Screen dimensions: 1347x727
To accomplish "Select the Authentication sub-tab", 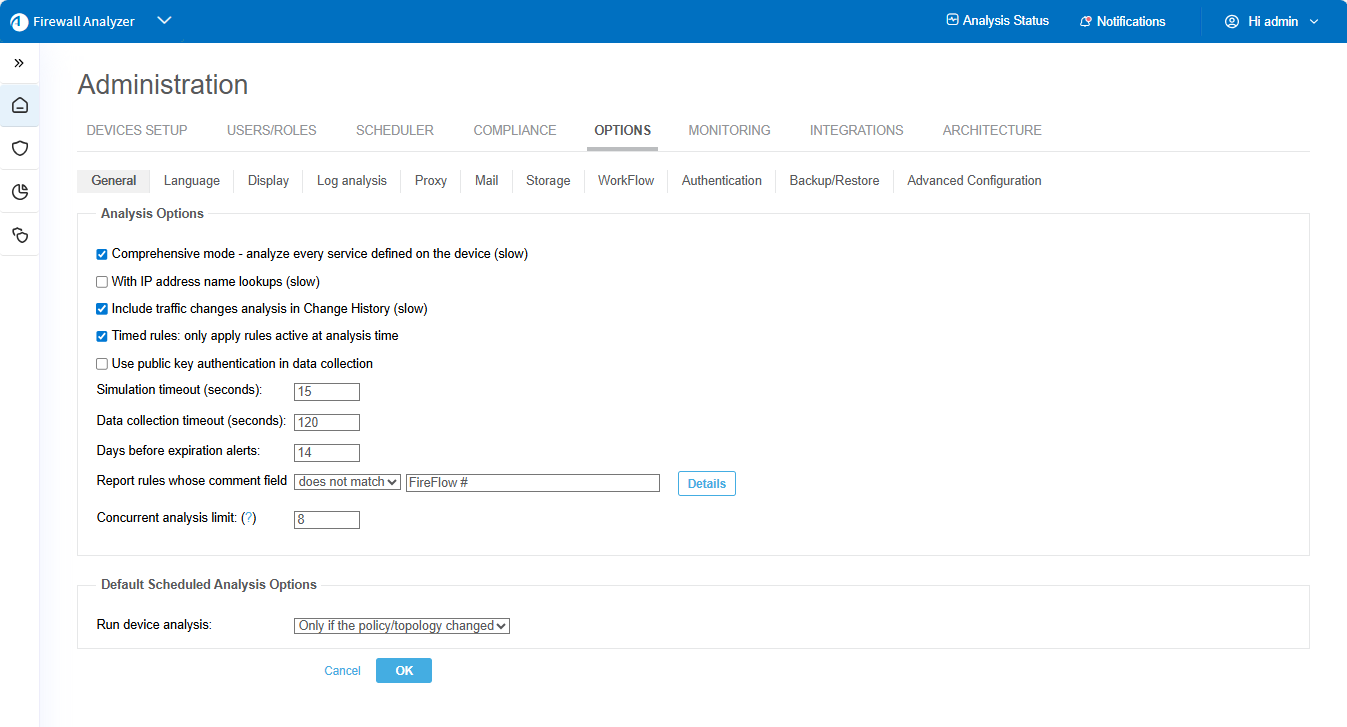I will click(721, 181).
